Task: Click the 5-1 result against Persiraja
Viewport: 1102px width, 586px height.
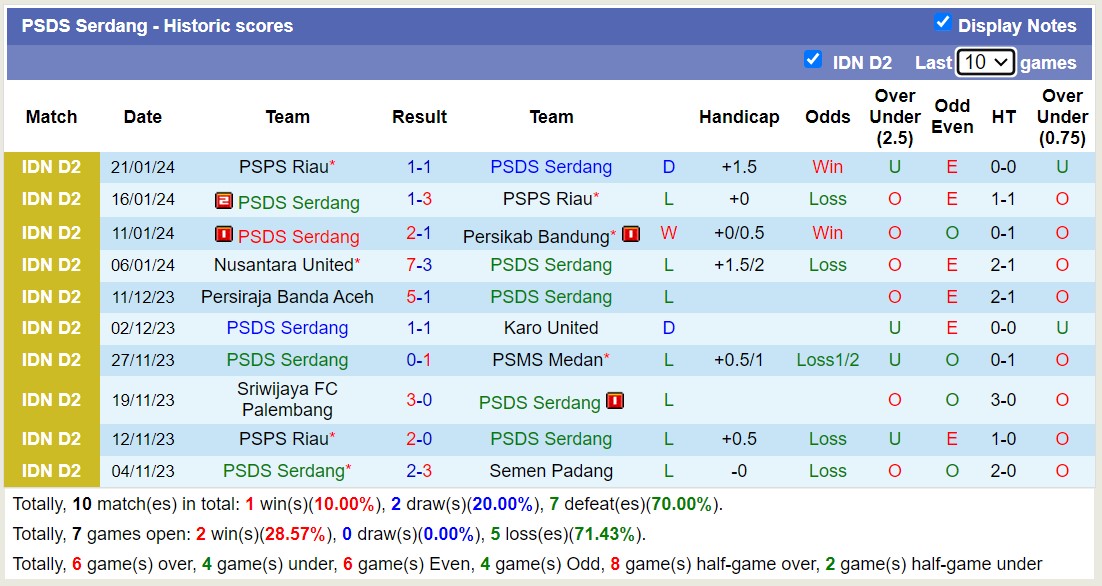Action: point(419,297)
